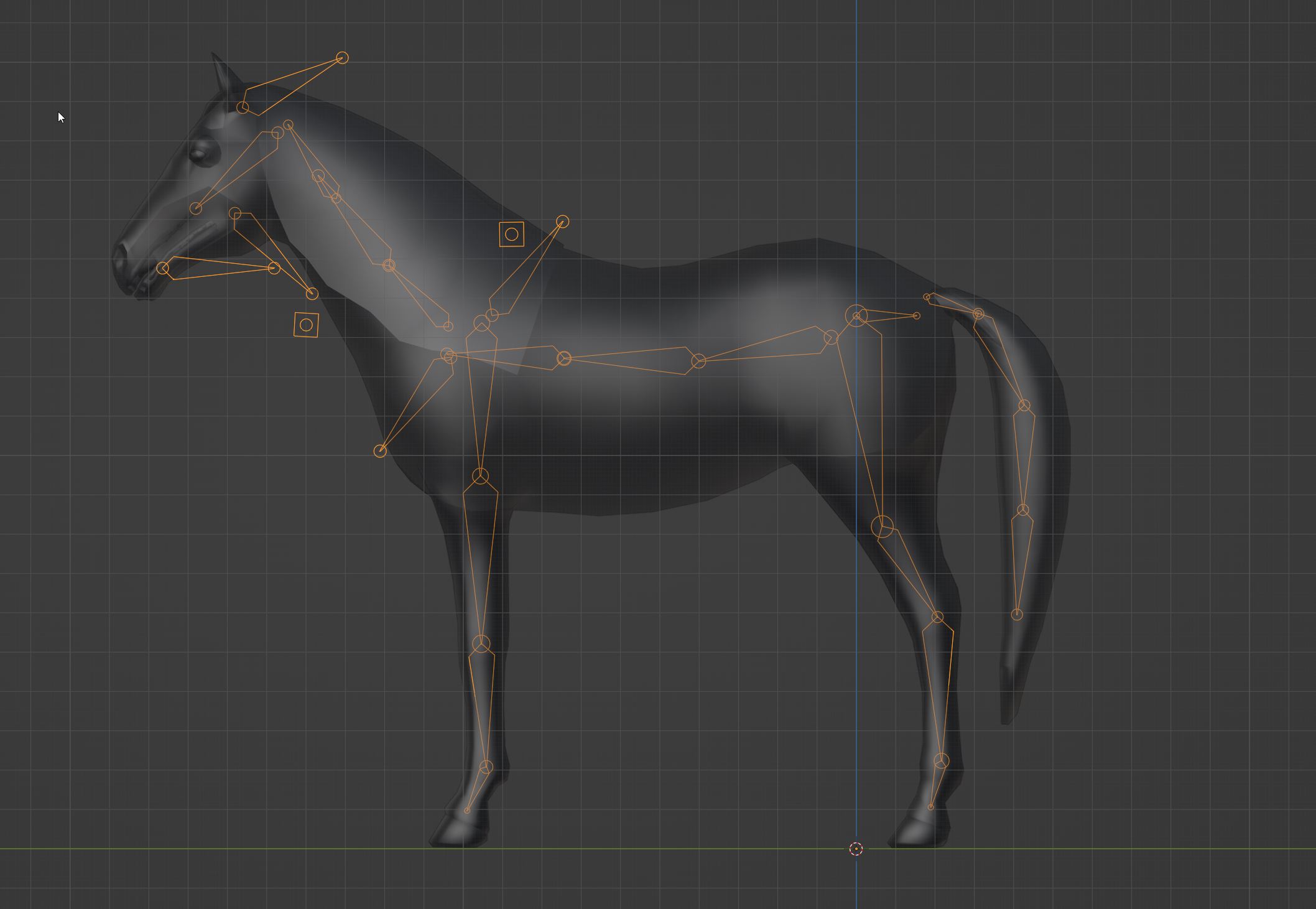1316x909 pixels.
Task: Select the rear leg fetlock joint
Action: point(942,760)
